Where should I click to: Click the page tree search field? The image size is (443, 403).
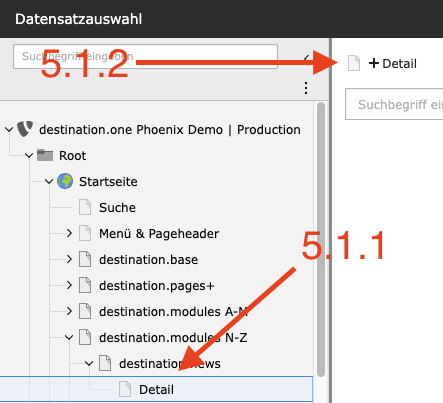pos(145,56)
